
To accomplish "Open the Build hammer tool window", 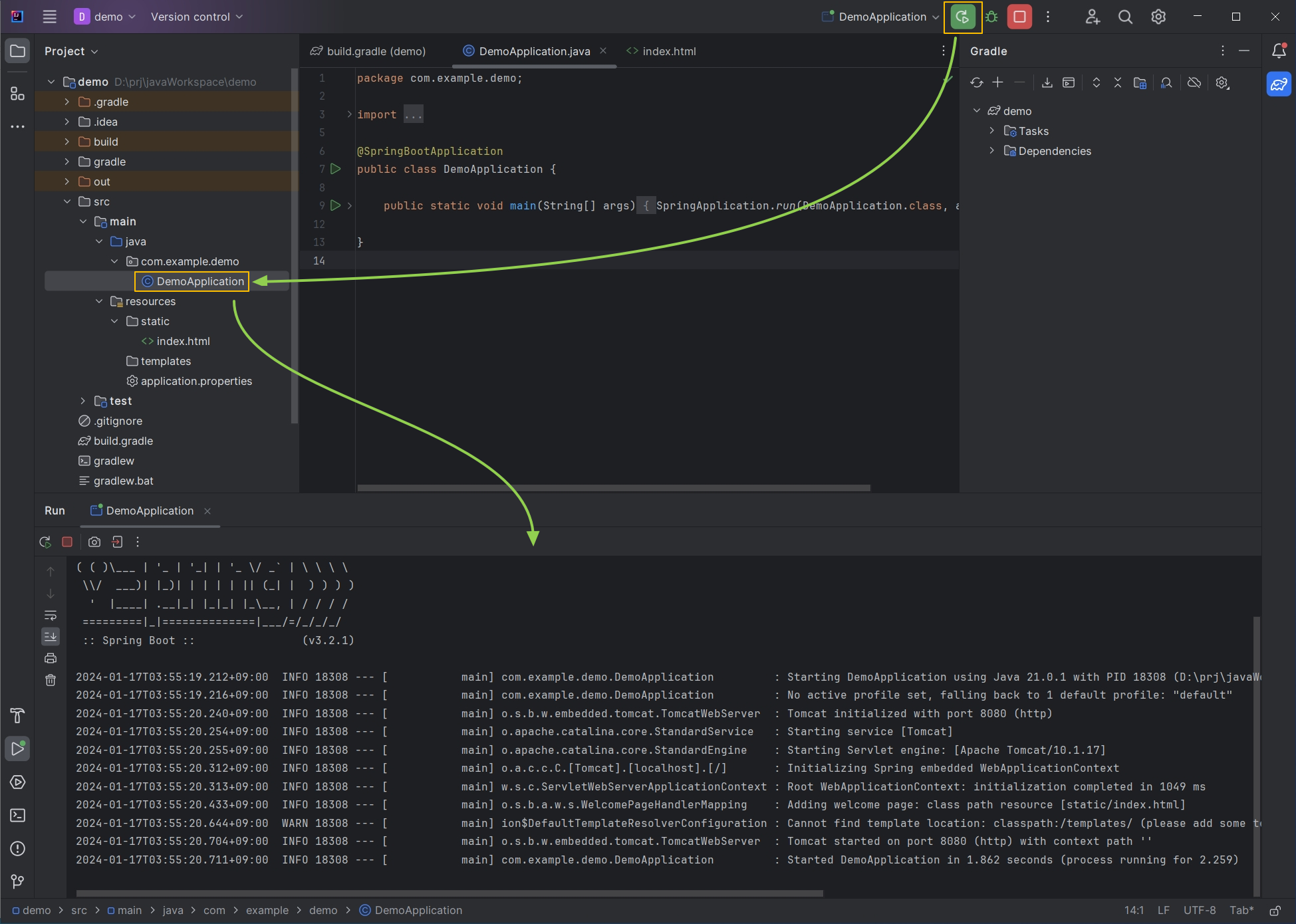I will click(18, 716).
